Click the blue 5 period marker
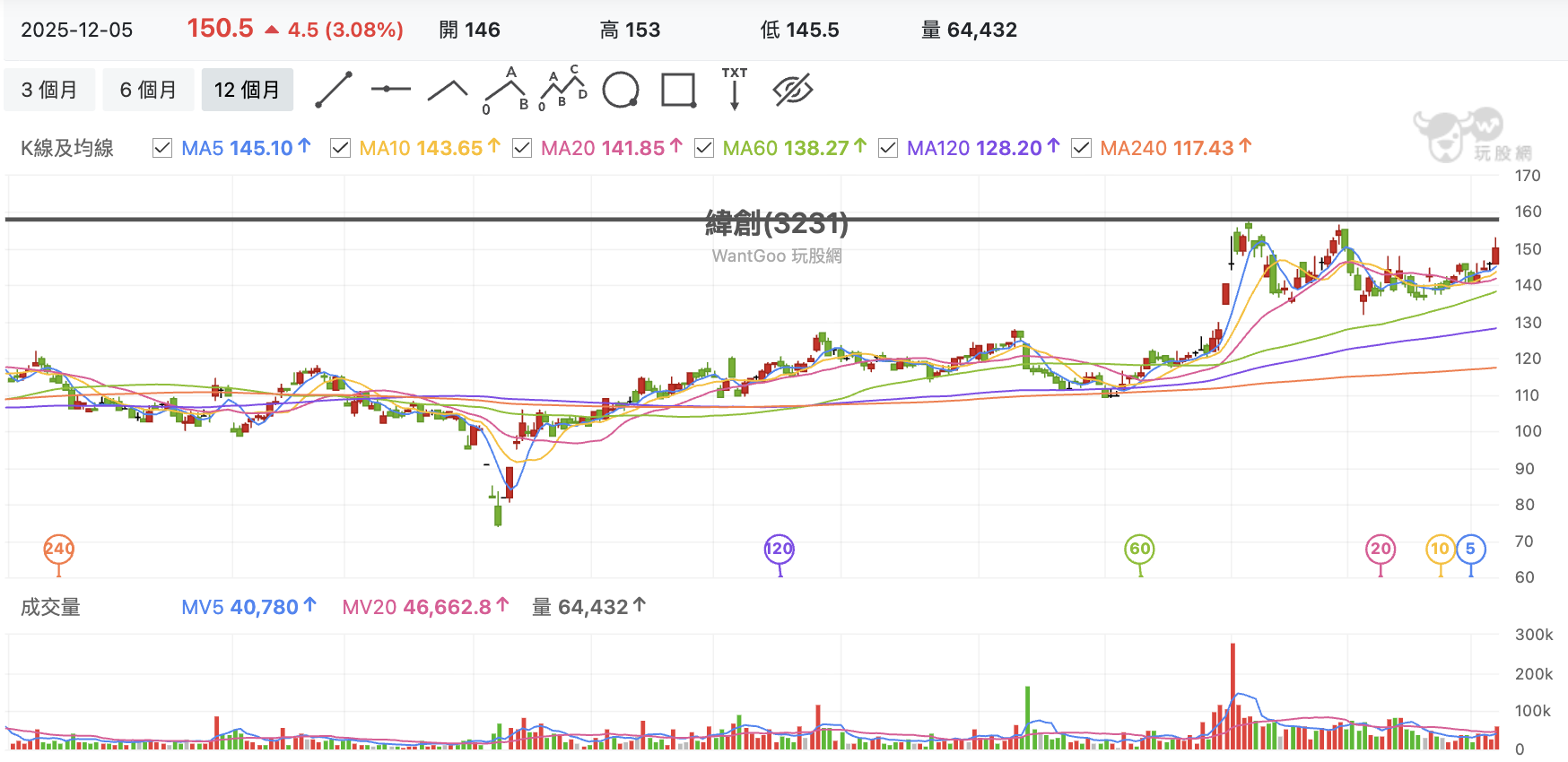1568x762 pixels. coord(1470,549)
